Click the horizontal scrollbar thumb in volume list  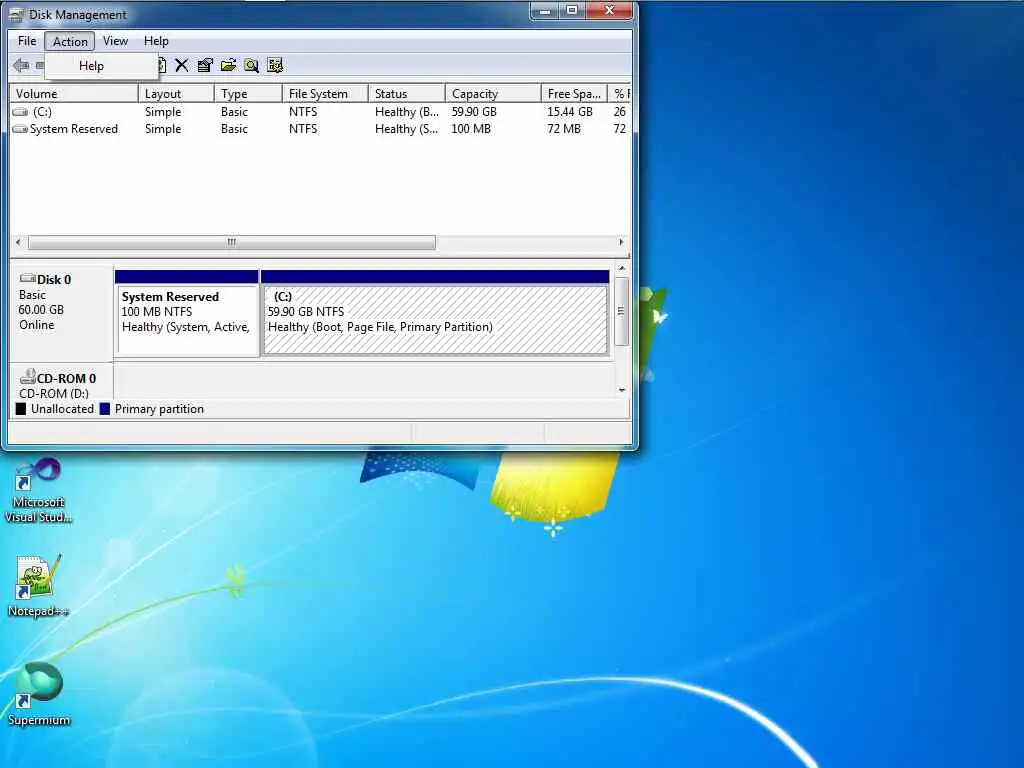pyautogui.click(x=232, y=242)
